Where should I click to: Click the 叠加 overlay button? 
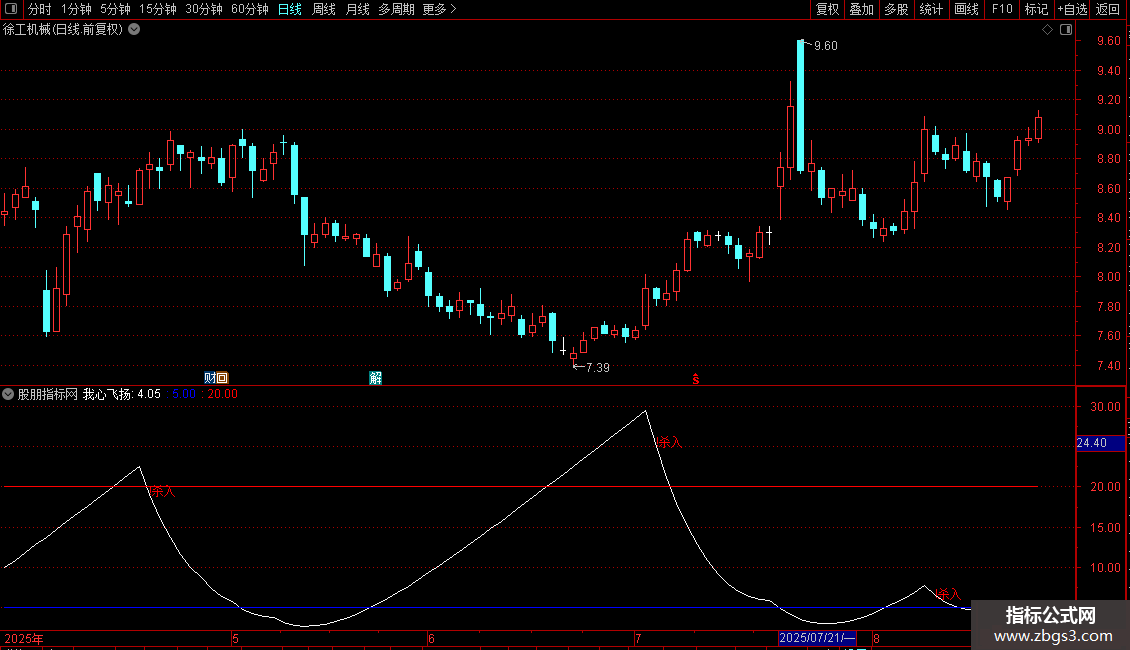tap(861, 9)
